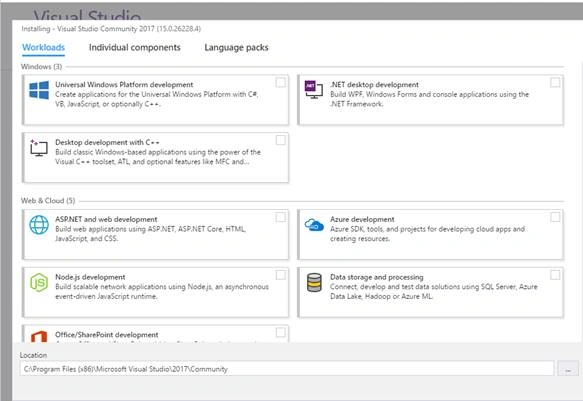Enable the .NET desktop development checkbox
Image resolution: width=583 pixels, height=401 pixels.
coord(555,83)
